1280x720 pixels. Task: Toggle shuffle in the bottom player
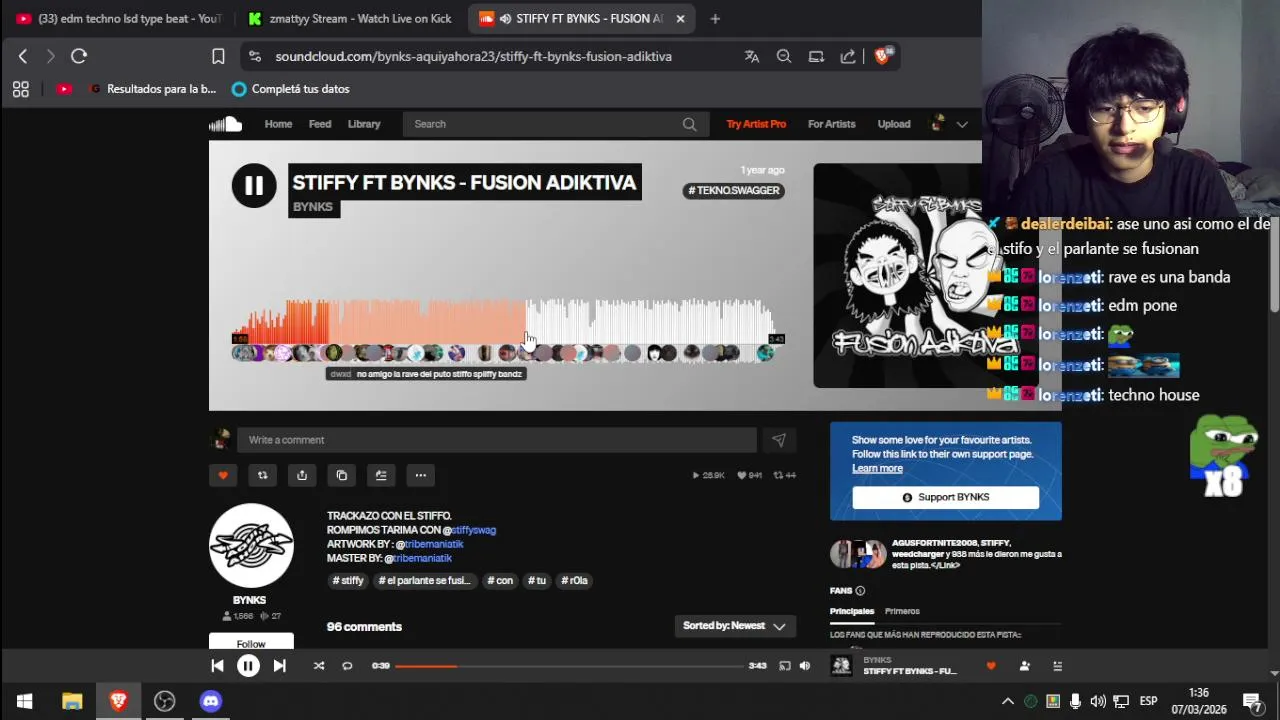pyautogui.click(x=319, y=666)
